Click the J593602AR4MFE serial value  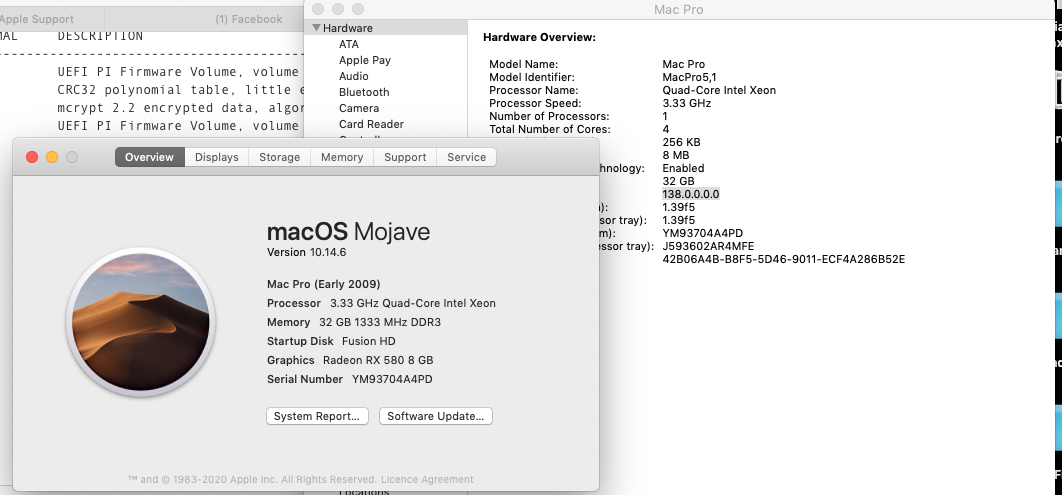click(x=708, y=246)
